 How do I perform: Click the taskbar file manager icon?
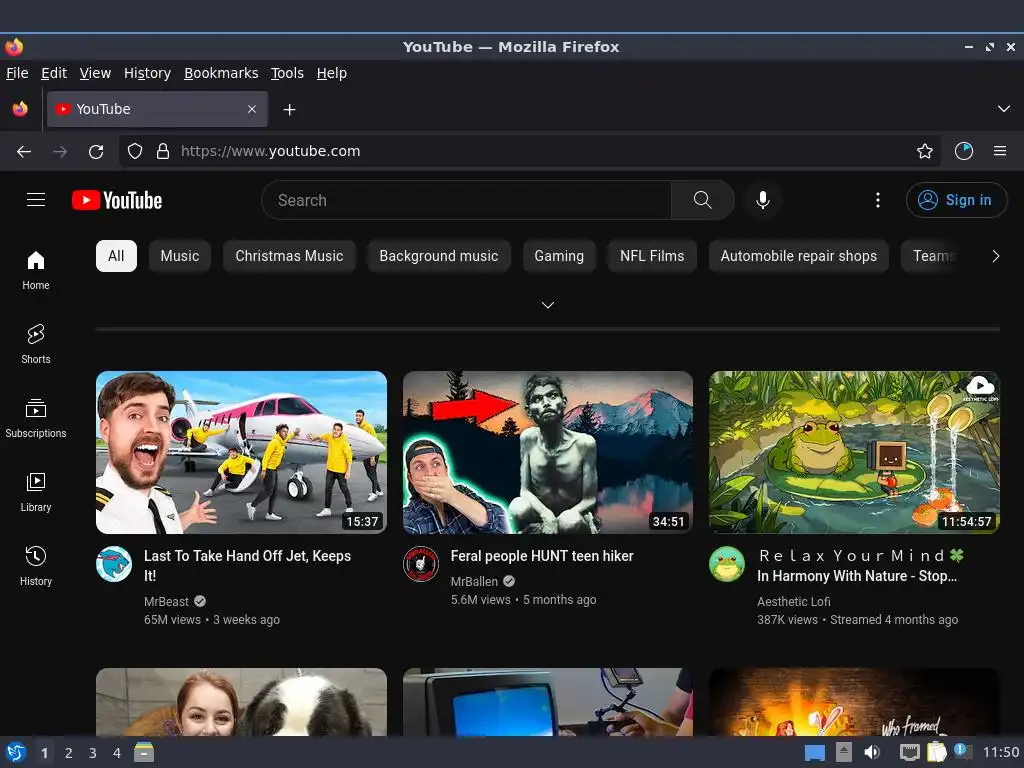(x=144, y=752)
